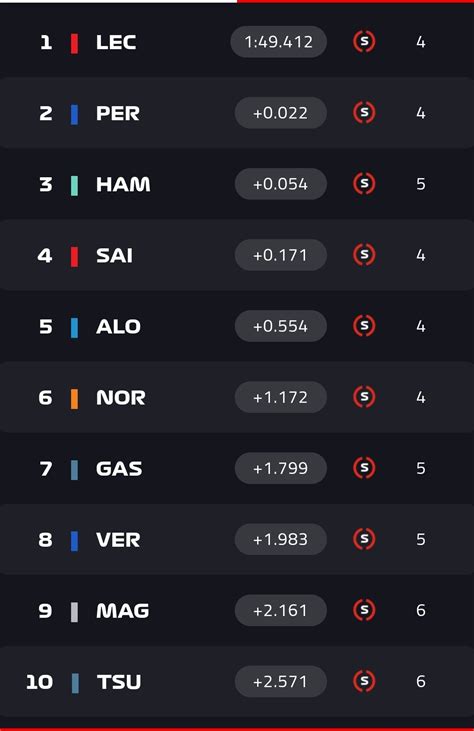This screenshot has width=474, height=731.
Task: Select the +0.054 gap badge
Action: 281,184
